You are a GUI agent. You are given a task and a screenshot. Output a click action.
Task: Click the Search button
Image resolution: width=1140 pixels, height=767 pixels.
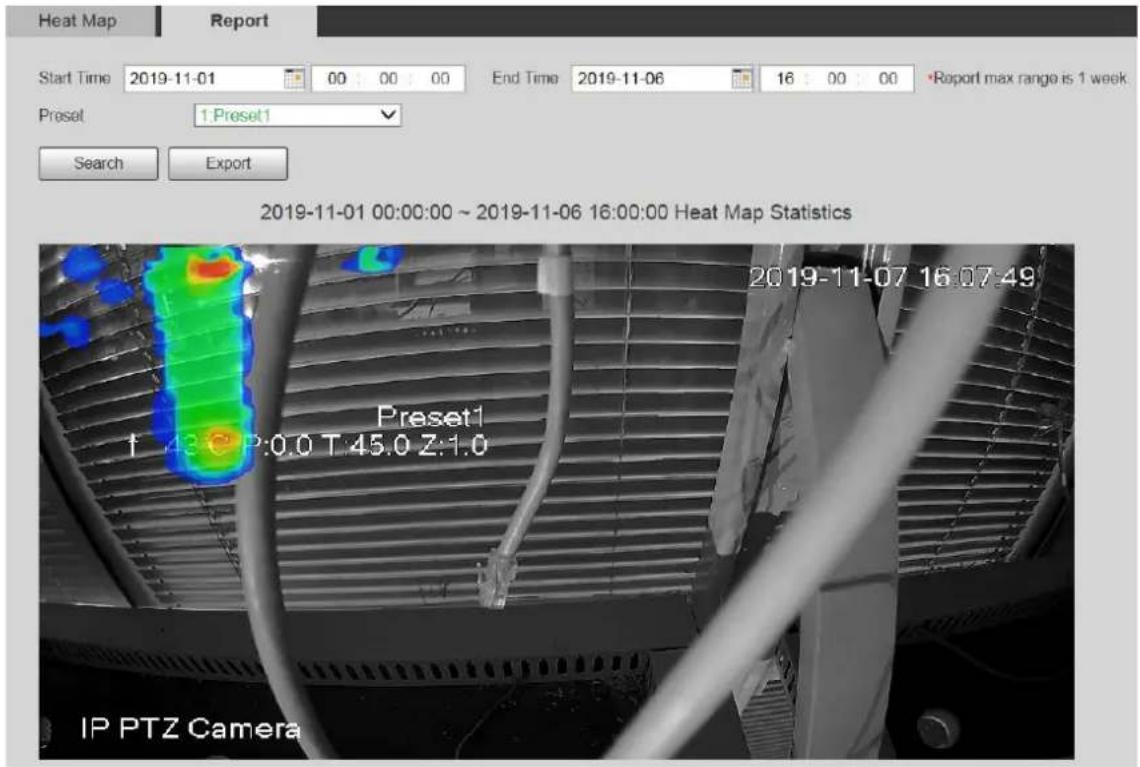click(x=98, y=164)
